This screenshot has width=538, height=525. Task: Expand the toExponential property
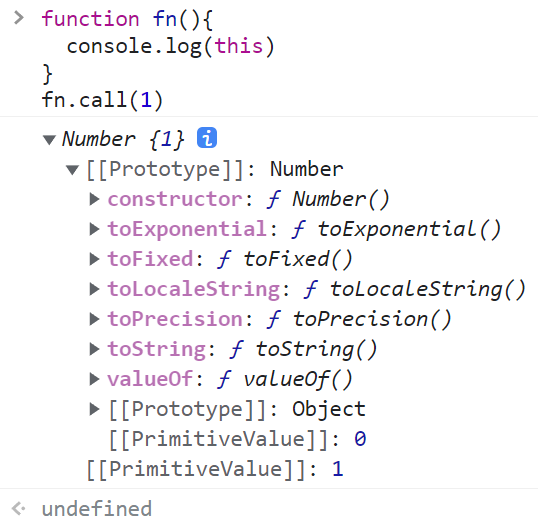tap(94, 229)
